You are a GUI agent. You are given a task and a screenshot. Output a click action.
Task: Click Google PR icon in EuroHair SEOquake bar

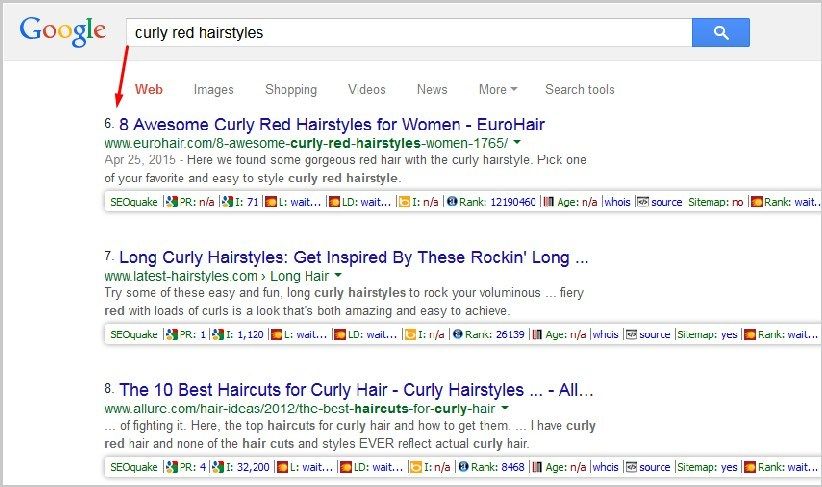(x=171, y=202)
